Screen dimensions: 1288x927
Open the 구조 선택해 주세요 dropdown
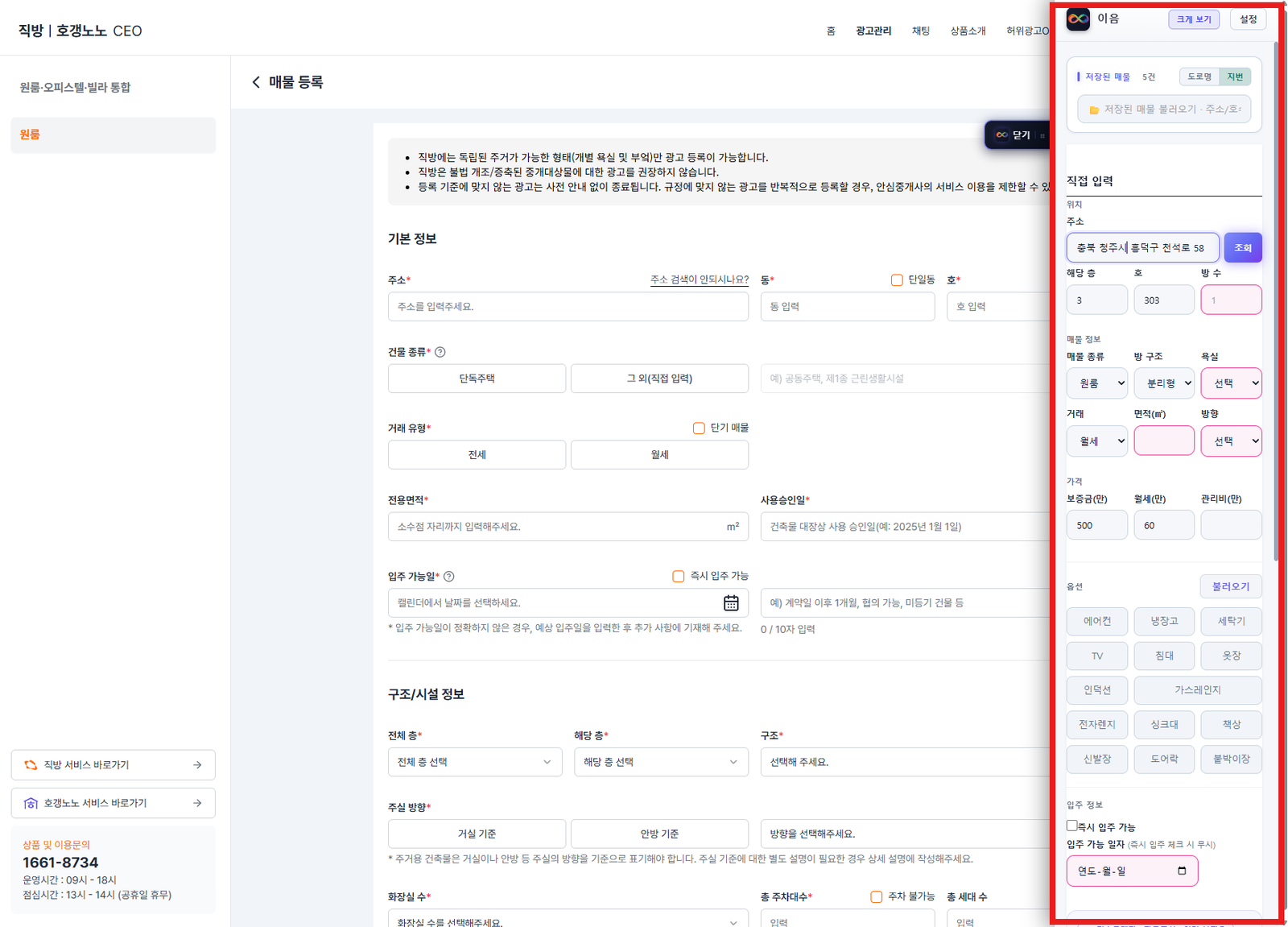click(x=905, y=762)
